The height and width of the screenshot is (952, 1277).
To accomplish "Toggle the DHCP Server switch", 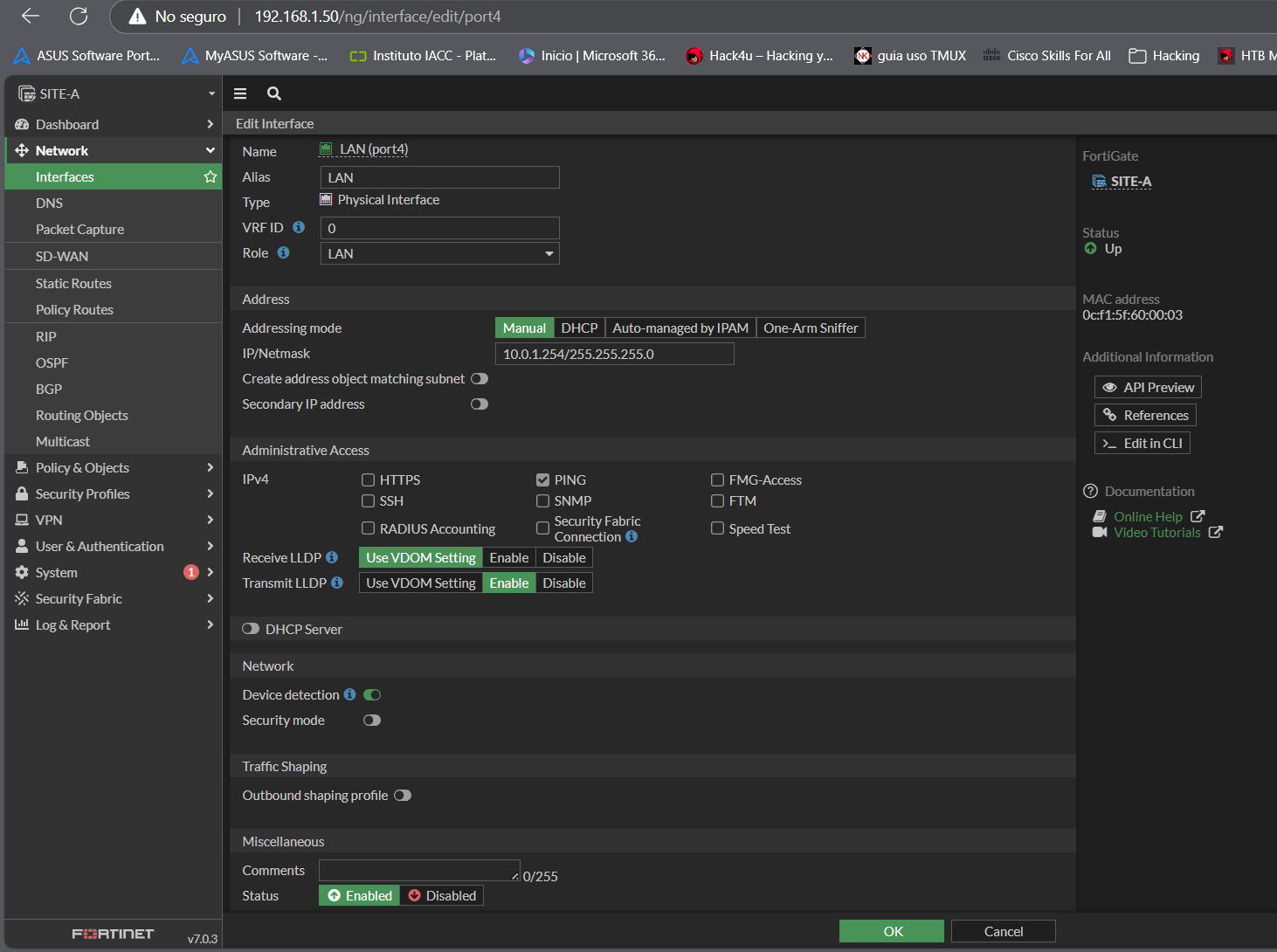I will point(251,629).
